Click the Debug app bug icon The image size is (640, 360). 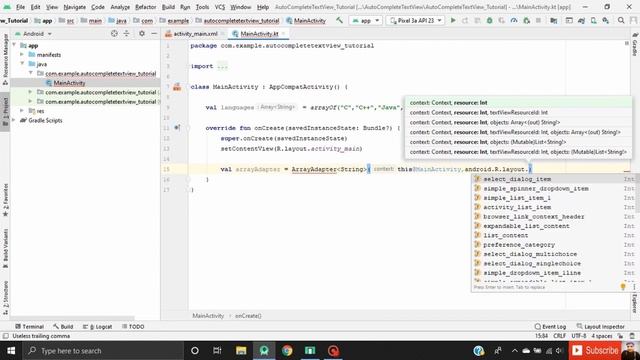tap(489, 20)
